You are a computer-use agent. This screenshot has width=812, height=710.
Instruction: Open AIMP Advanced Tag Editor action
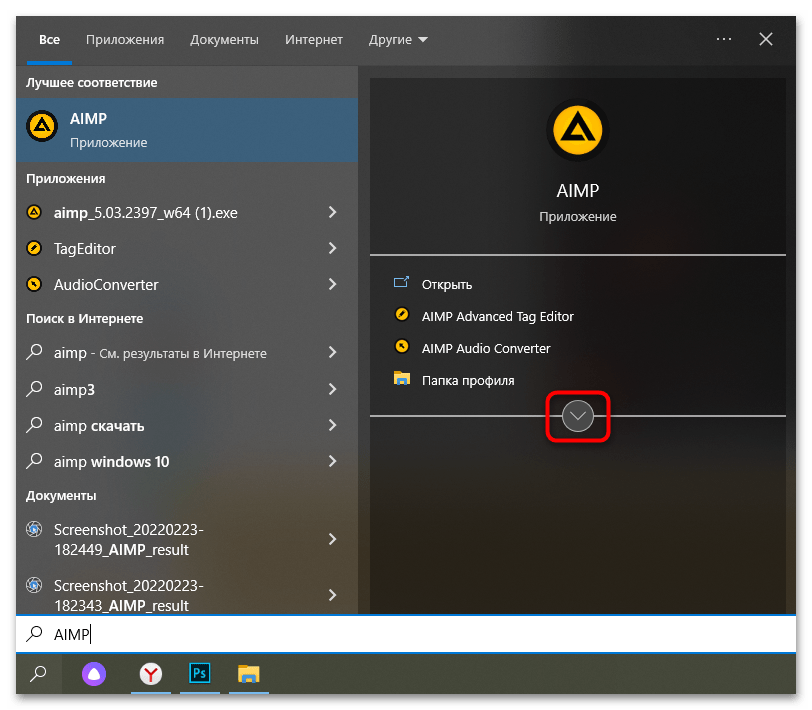[497, 316]
